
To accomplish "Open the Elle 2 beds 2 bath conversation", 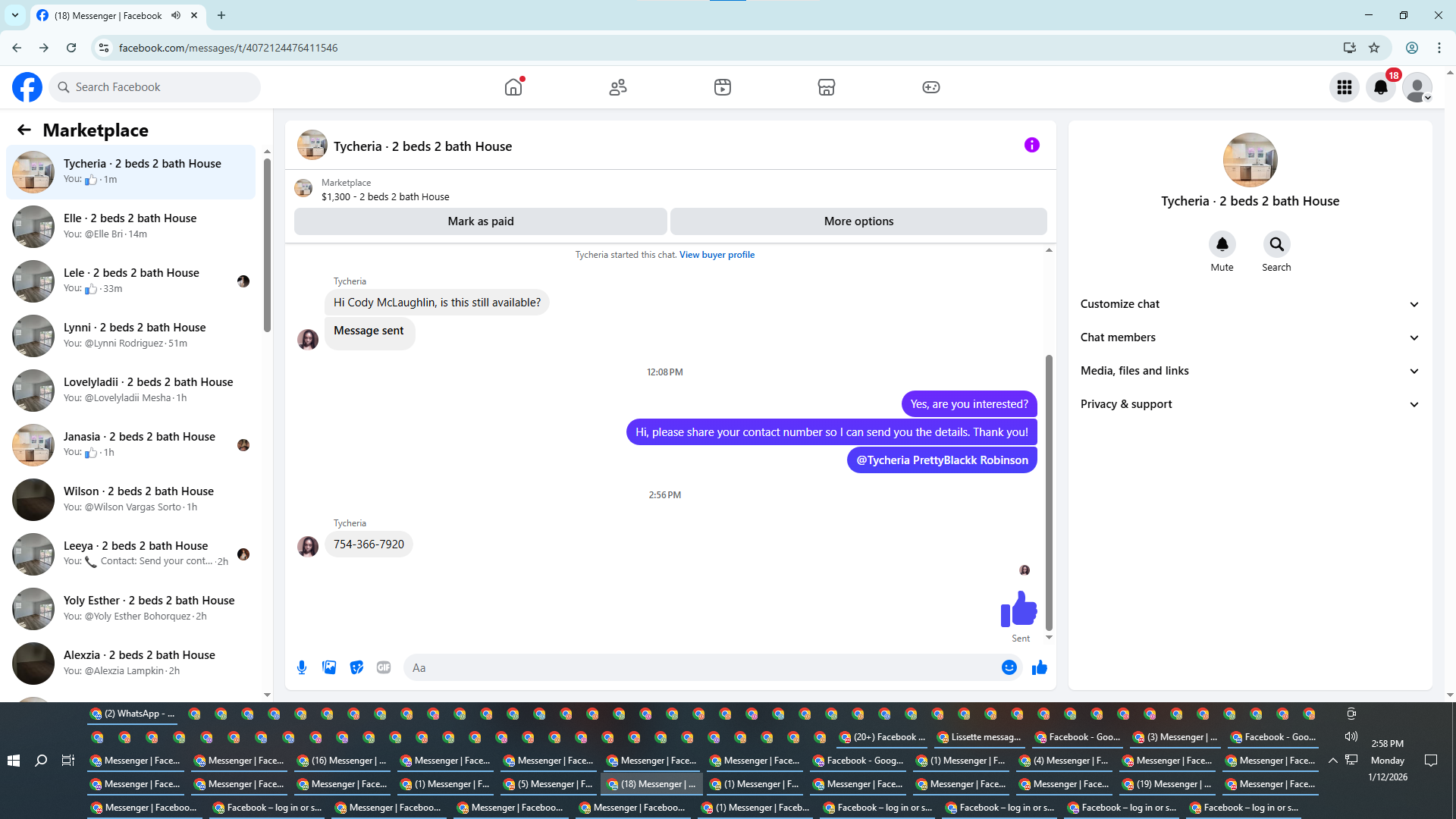I will (x=130, y=226).
